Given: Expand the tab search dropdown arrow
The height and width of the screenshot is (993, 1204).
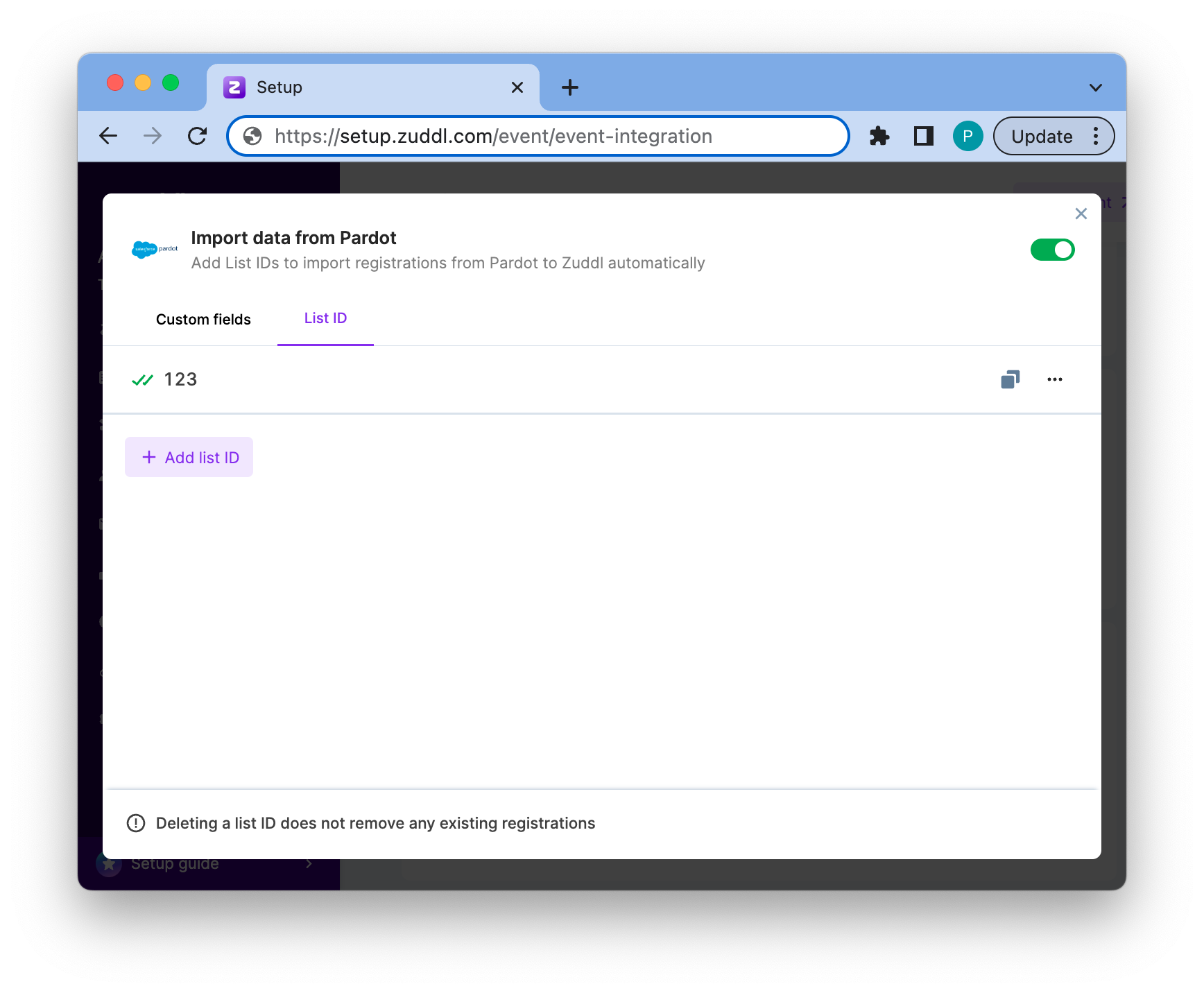Looking at the screenshot, I should (1096, 87).
